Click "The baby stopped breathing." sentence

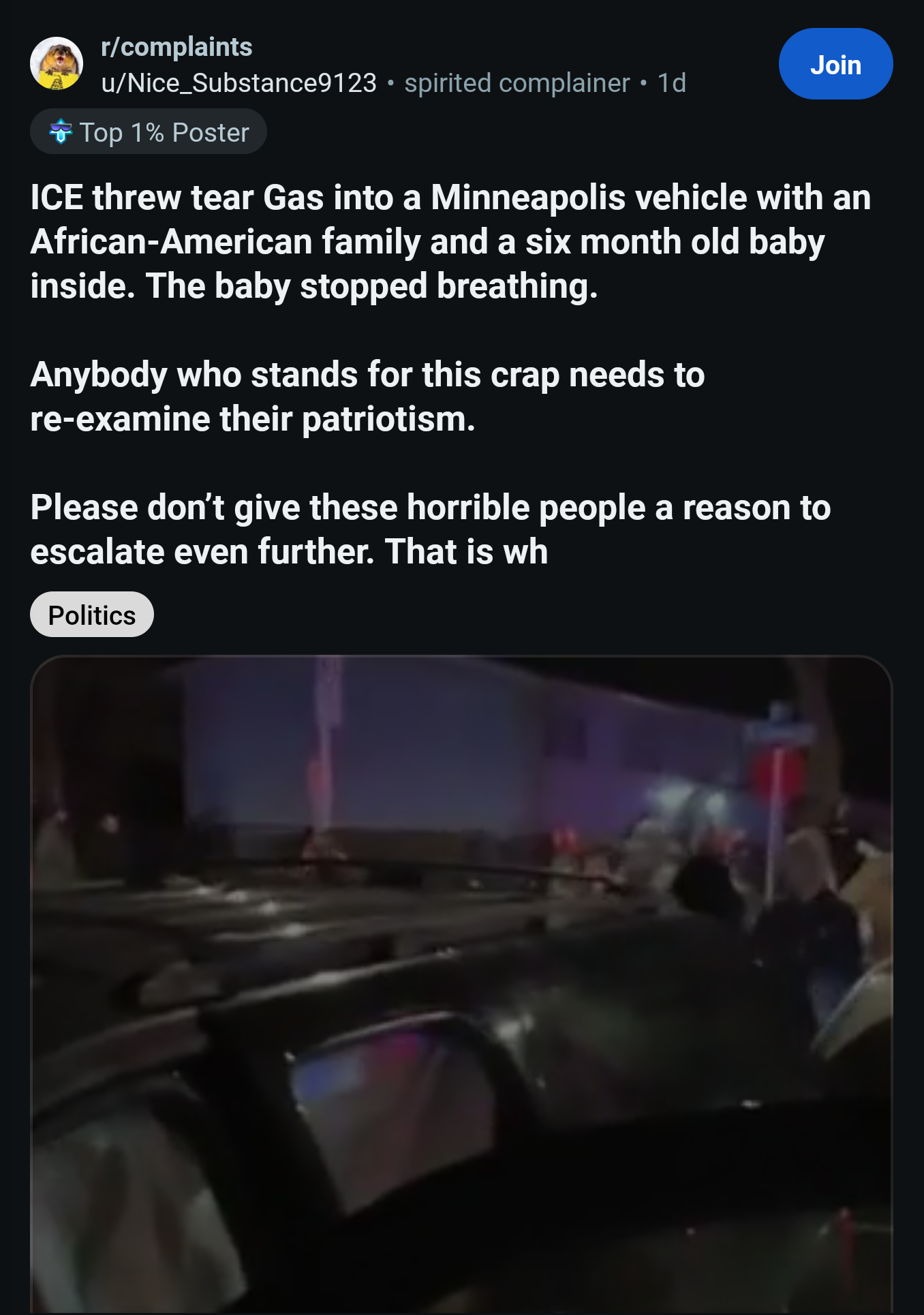coord(371,286)
